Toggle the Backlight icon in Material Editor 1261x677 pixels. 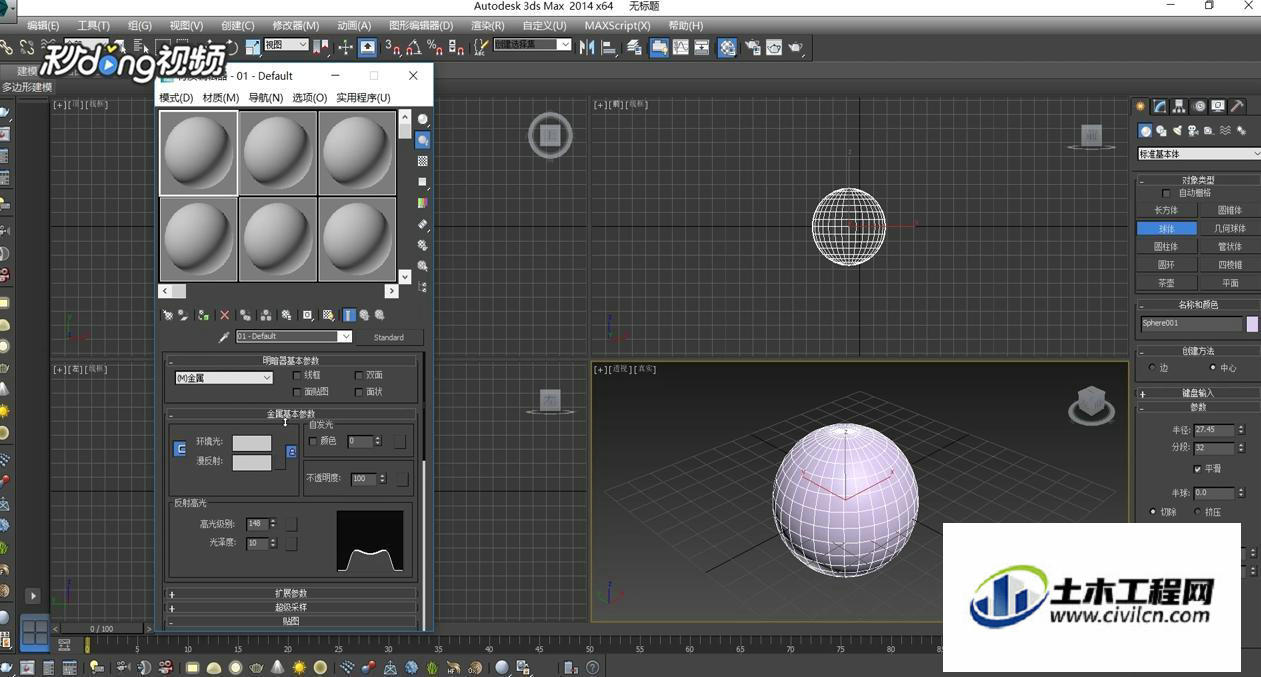point(423,140)
